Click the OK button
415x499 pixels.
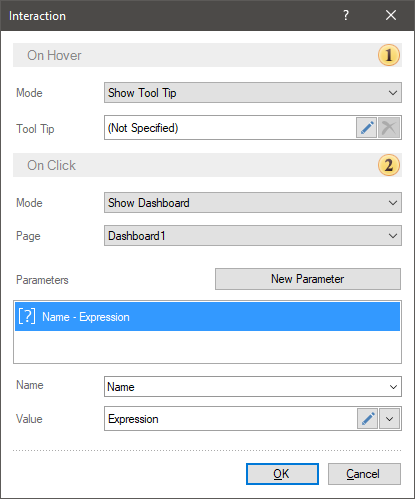[x=282, y=474]
